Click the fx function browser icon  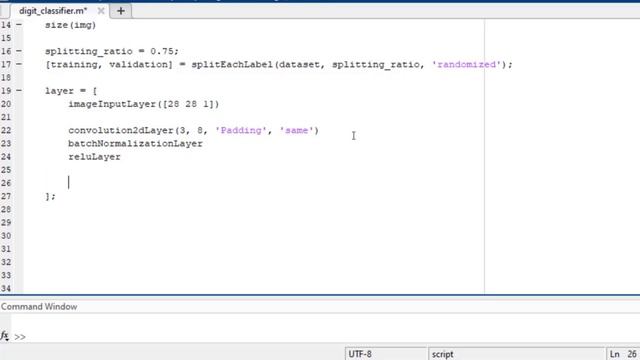(x=5, y=336)
